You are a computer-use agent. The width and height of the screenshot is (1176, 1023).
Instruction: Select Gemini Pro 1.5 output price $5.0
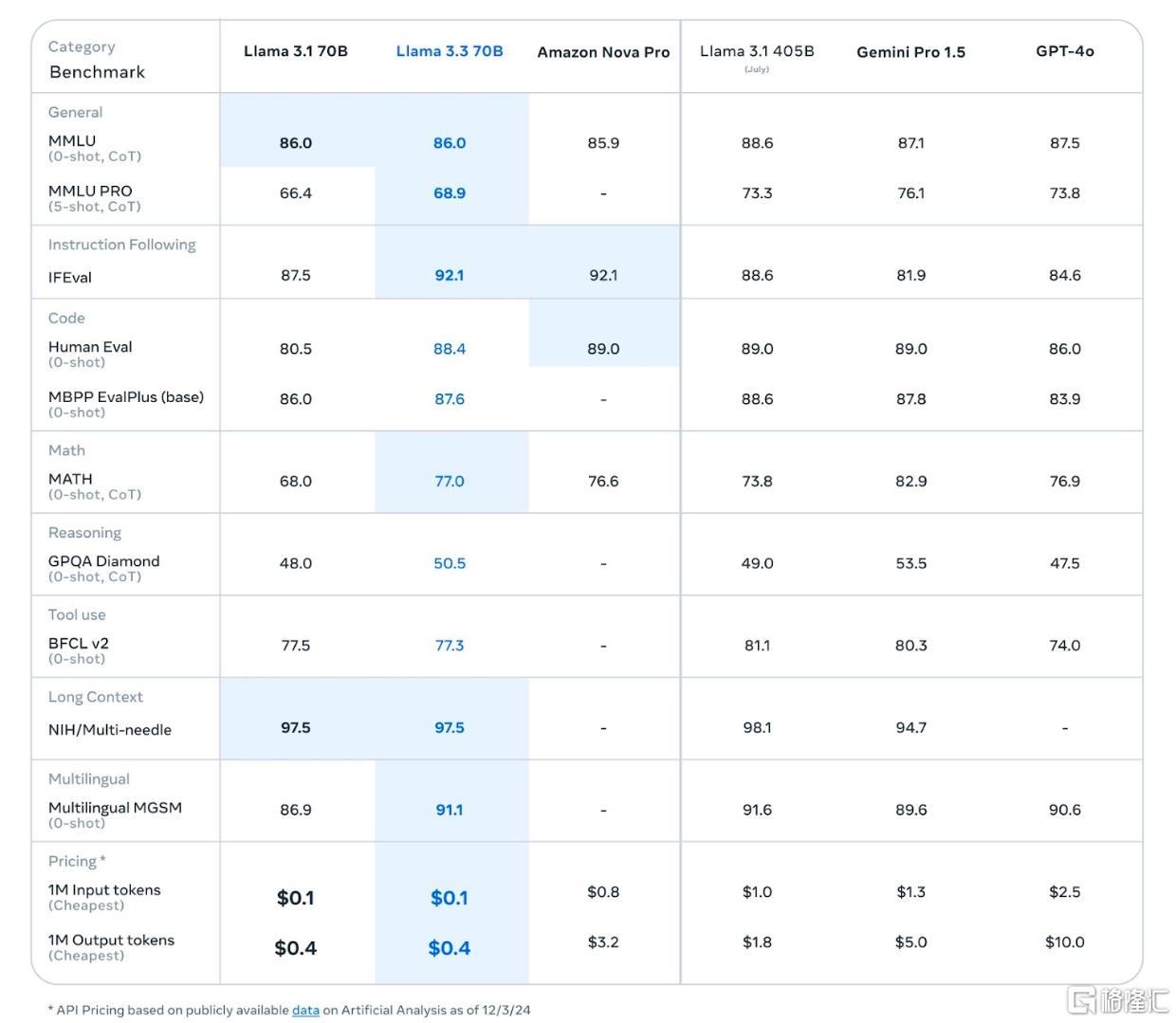[910, 942]
